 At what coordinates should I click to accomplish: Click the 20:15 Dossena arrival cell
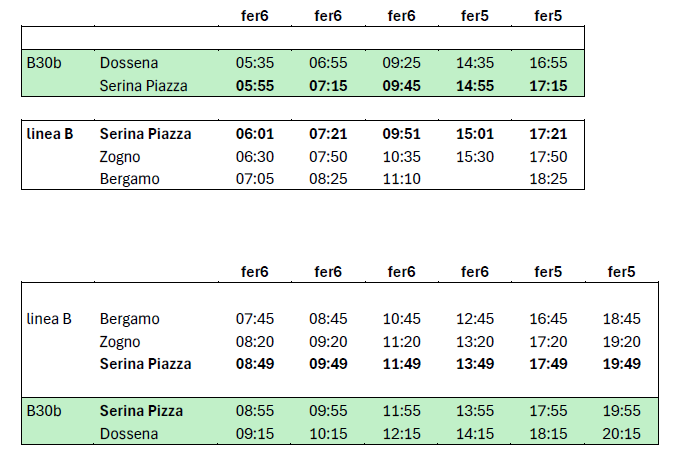click(x=622, y=434)
